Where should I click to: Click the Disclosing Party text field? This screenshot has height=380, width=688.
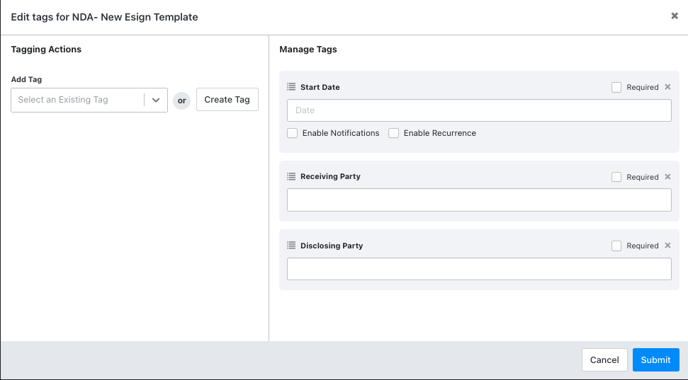(x=479, y=269)
